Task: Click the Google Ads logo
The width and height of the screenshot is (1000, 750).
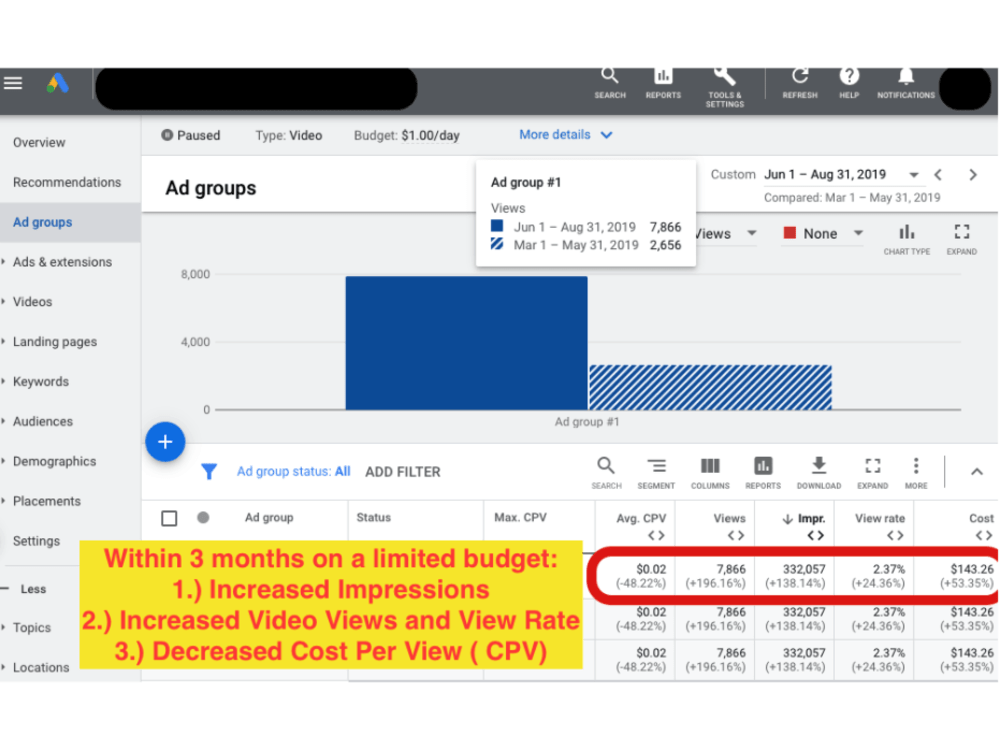Action: [x=57, y=83]
